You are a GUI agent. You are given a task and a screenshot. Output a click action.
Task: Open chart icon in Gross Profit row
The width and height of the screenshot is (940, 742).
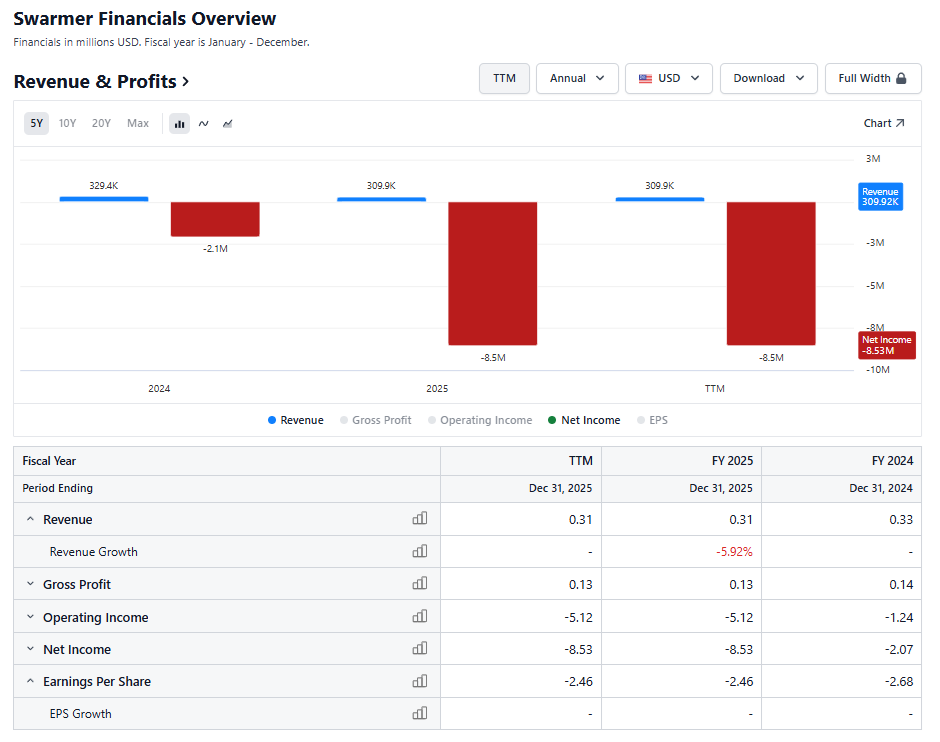coord(420,583)
